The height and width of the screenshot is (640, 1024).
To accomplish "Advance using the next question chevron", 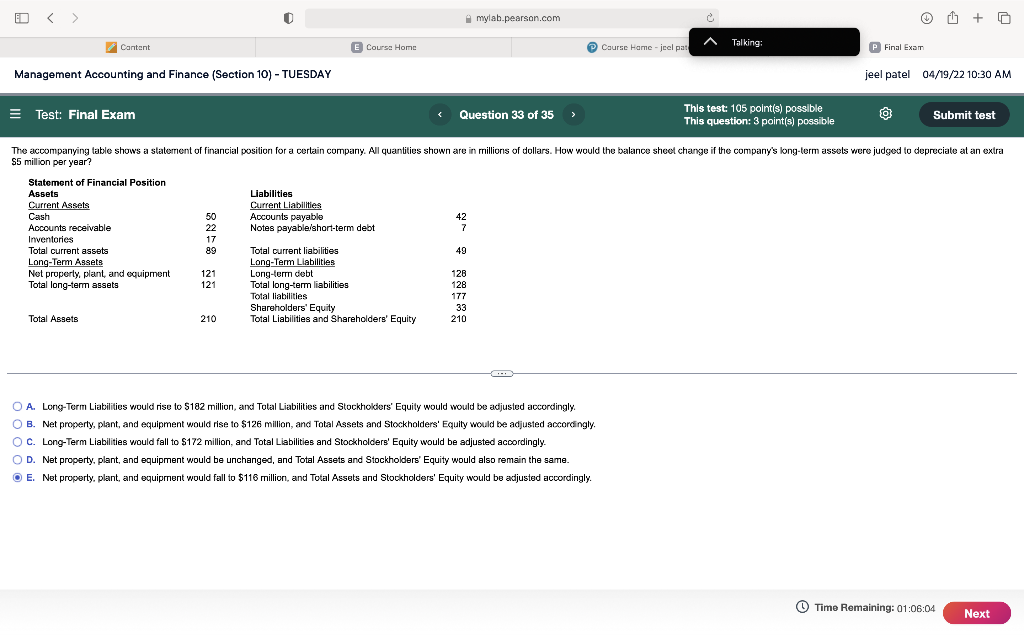I will pyautogui.click(x=572, y=114).
